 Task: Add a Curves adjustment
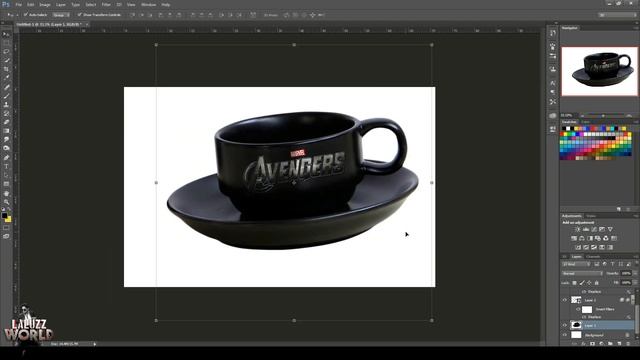(x=594, y=229)
